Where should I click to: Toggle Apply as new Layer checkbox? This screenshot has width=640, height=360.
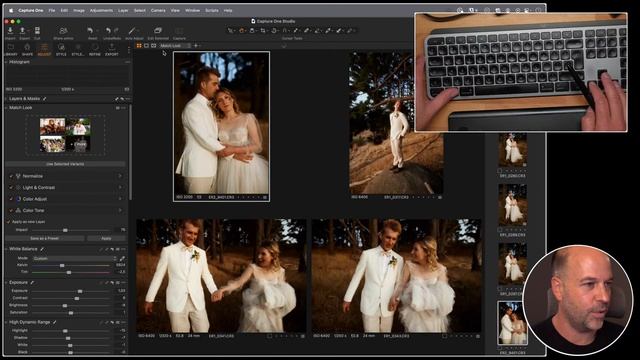coord(9,222)
